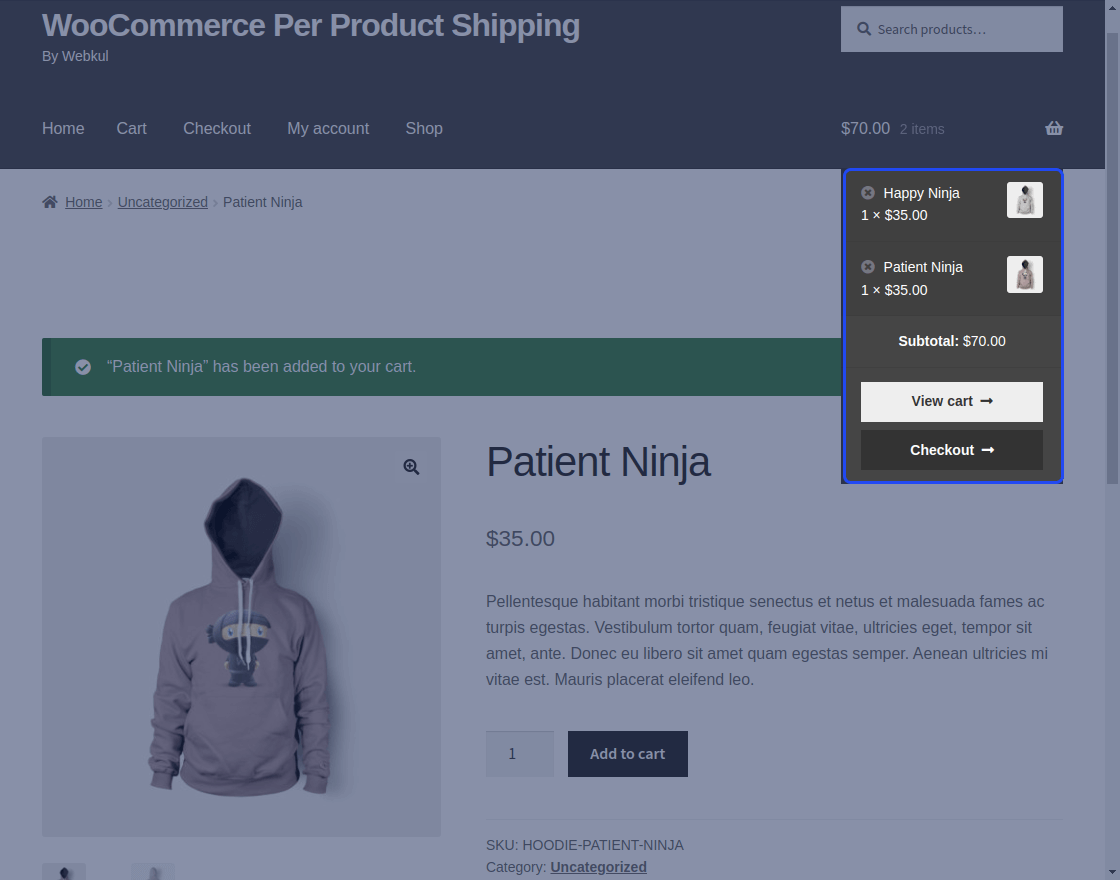Go to My account
The width and height of the screenshot is (1120, 880).
click(x=328, y=128)
